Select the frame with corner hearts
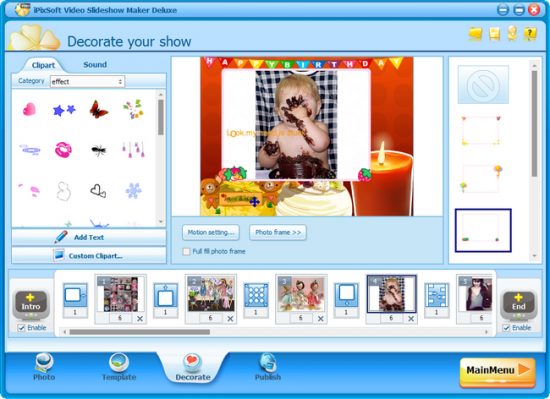550x399 pixels. 481,130
